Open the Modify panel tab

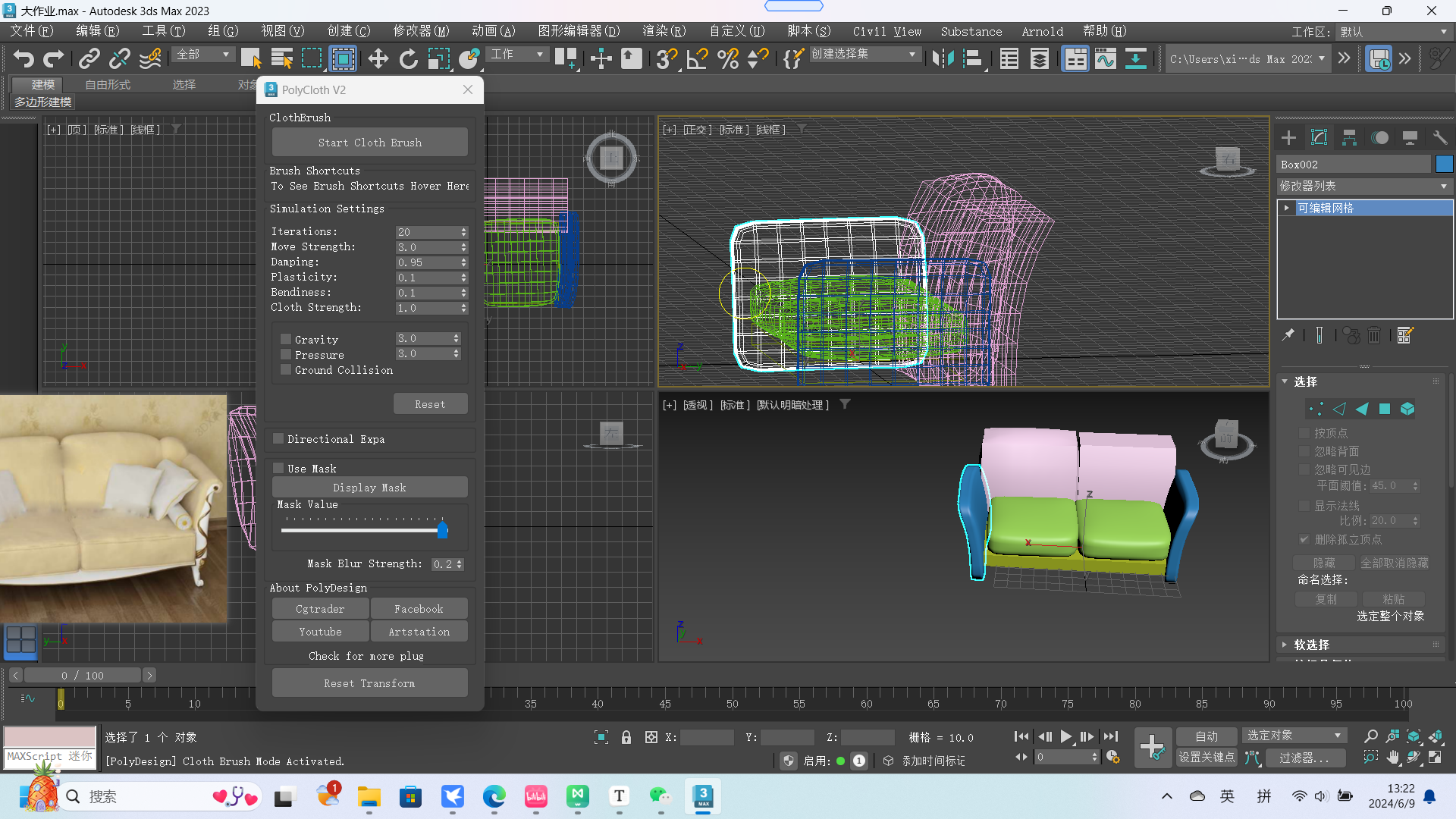tap(1319, 137)
